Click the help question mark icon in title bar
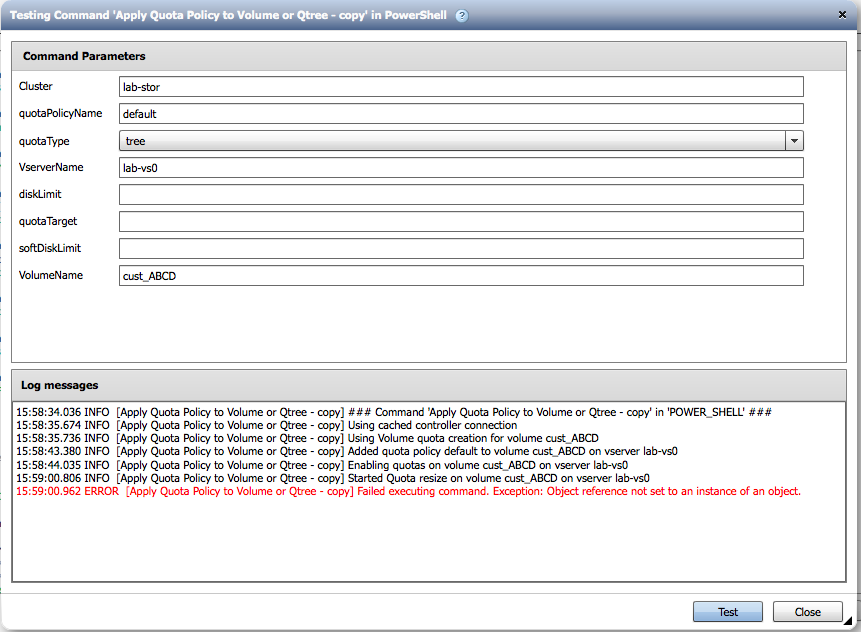The image size is (861, 632). [462, 16]
